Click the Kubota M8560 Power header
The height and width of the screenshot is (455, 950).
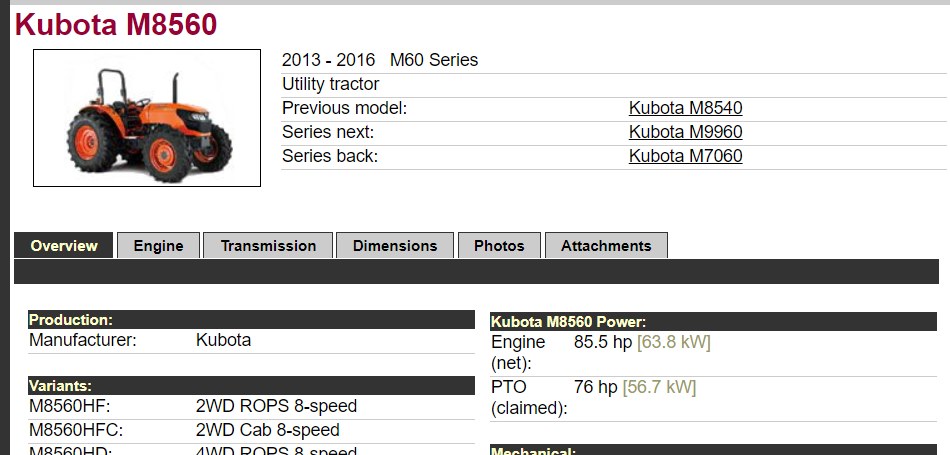click(x=713, y=322)
